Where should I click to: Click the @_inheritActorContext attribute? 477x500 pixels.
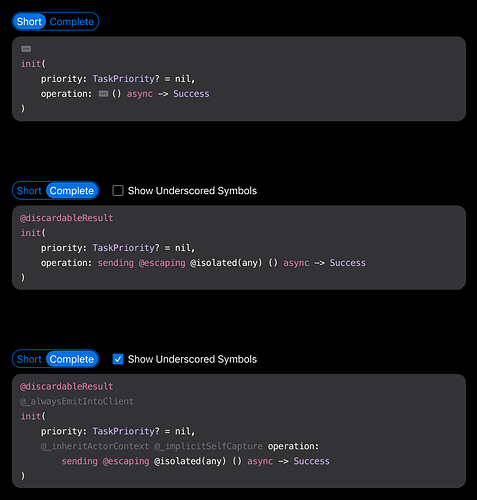coord(95,446)
